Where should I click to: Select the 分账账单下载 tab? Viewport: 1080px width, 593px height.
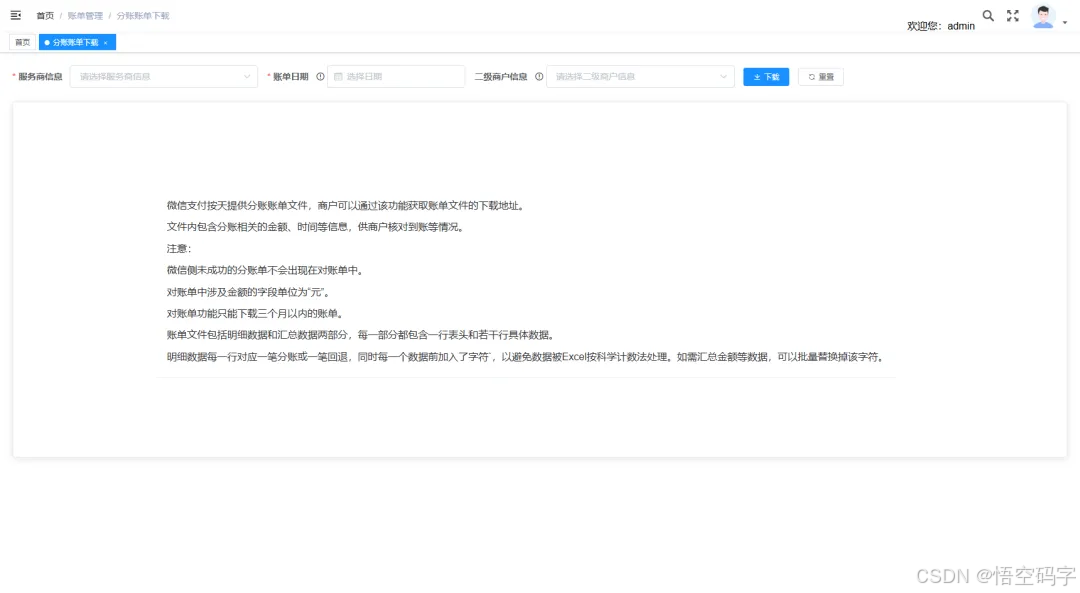click(75, 43)
